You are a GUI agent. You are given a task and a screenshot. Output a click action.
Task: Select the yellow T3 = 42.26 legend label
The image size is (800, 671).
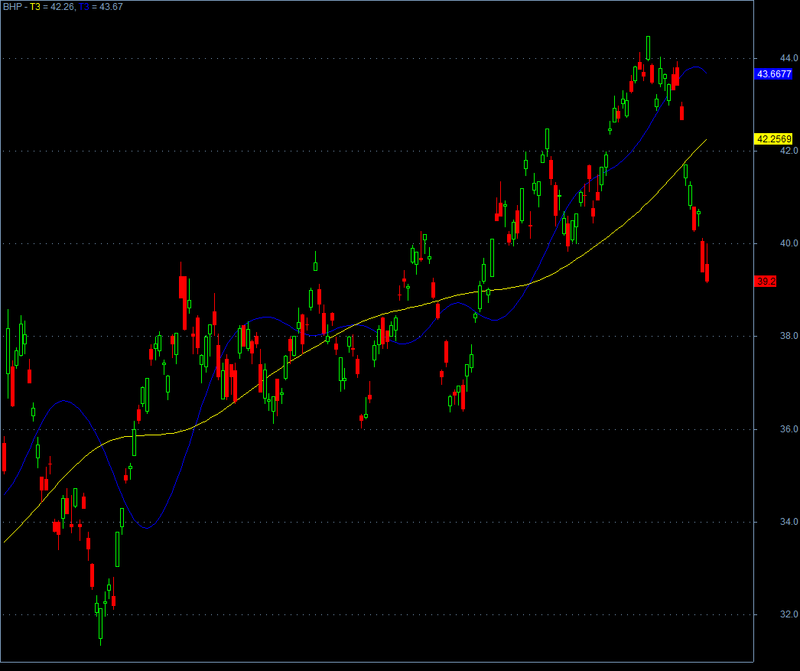(x=52, y=7)
